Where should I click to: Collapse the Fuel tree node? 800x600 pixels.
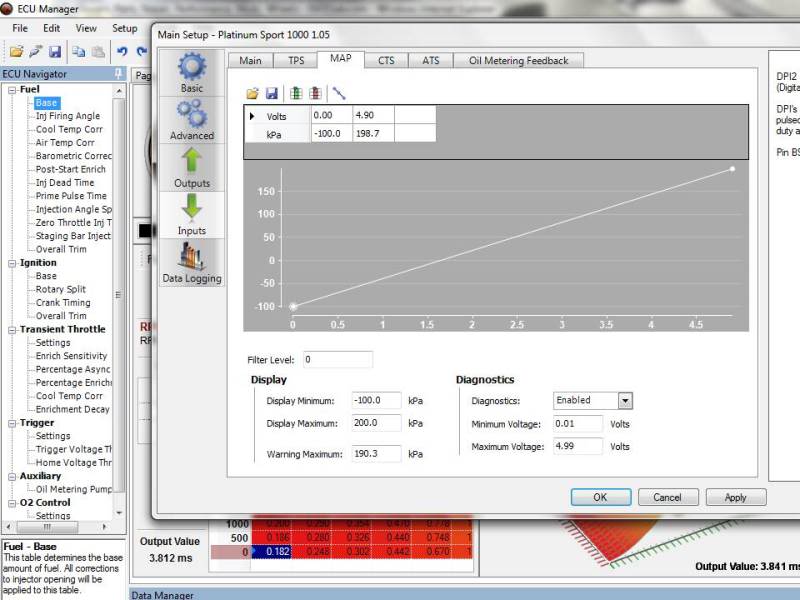point(12,90)
